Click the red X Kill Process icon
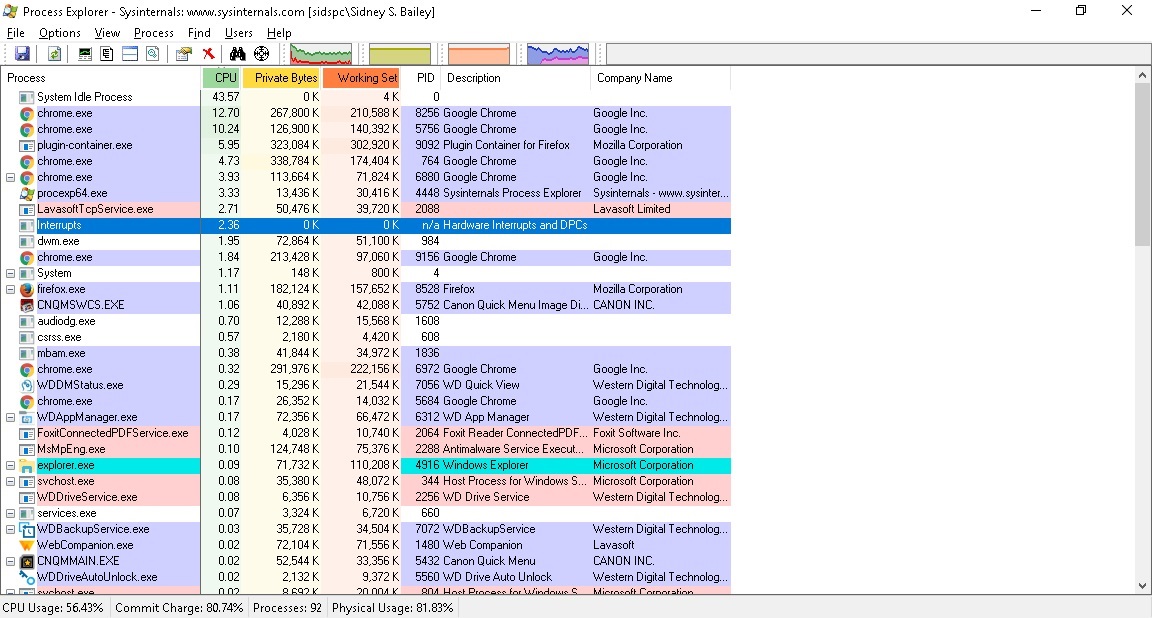 209,54
